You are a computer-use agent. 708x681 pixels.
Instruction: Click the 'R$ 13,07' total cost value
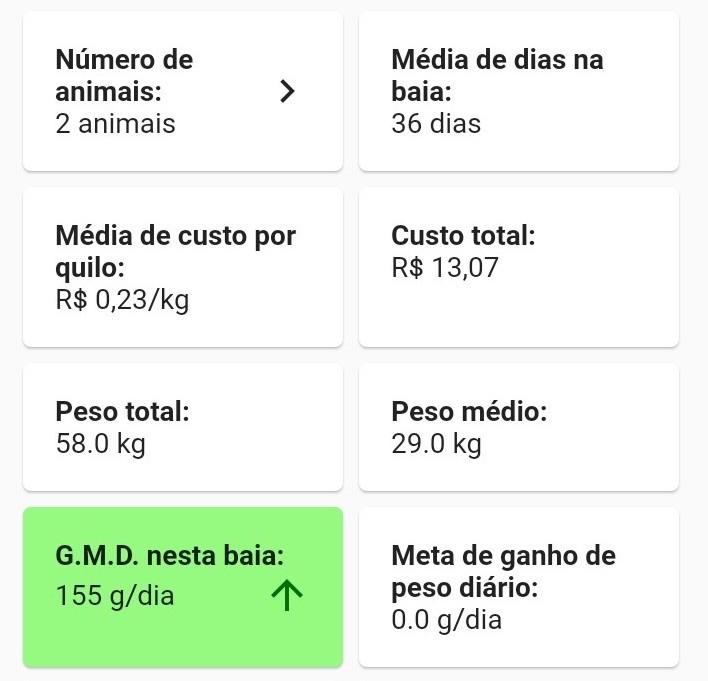(x=445, y=268)
